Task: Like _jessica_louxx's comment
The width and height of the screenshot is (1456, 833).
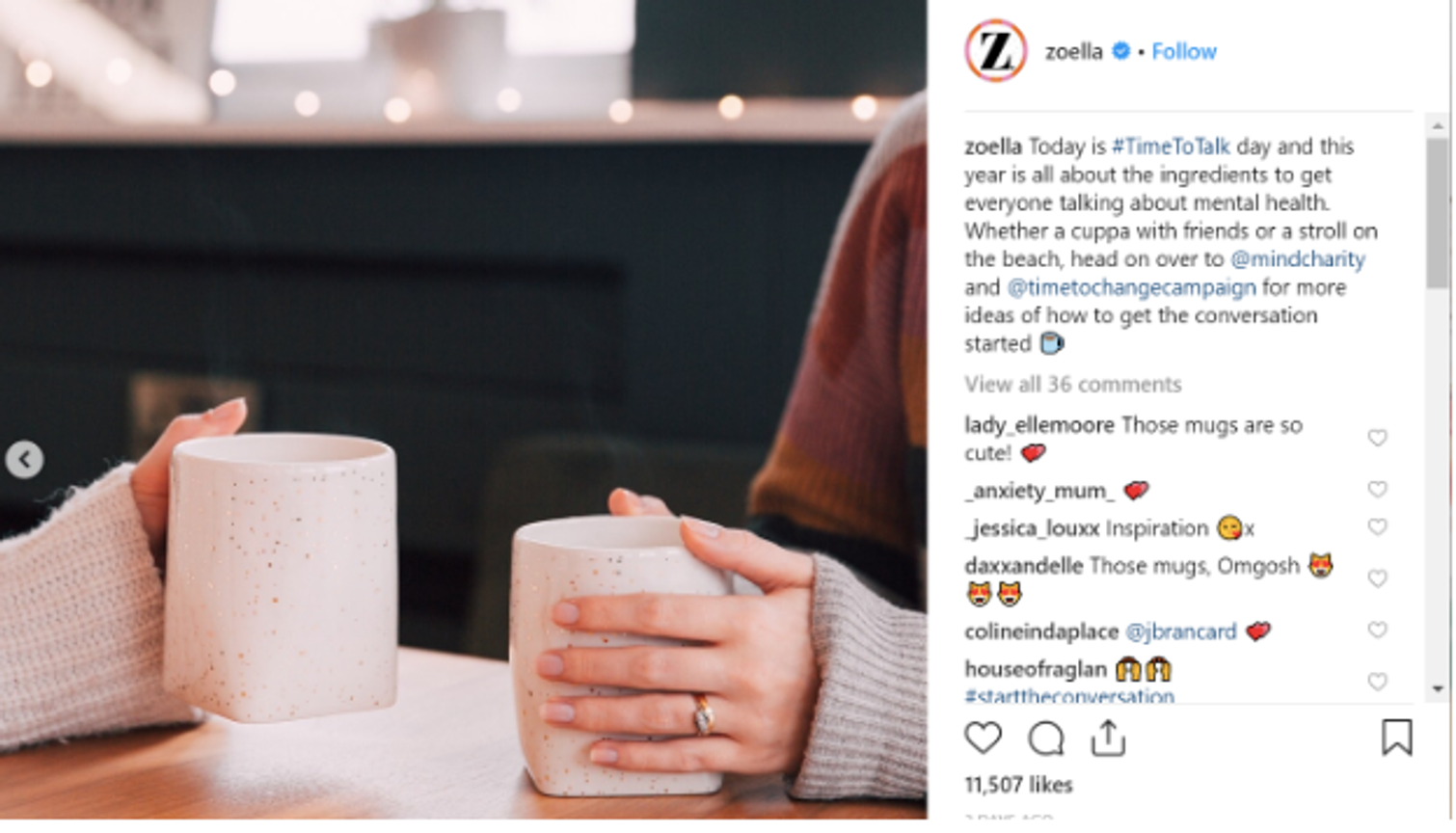Action: pos(1377,526)
